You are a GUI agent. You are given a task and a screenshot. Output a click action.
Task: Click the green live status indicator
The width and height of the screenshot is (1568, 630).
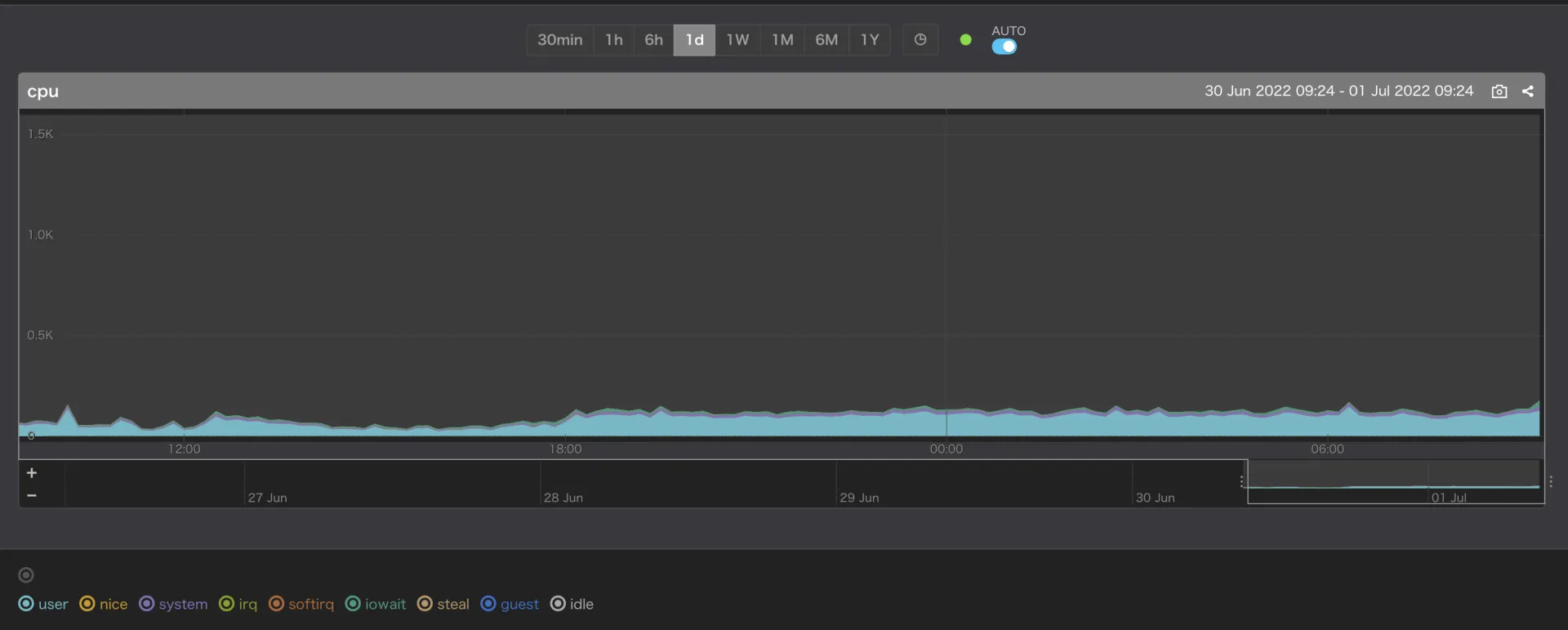(x=965, y=40)
